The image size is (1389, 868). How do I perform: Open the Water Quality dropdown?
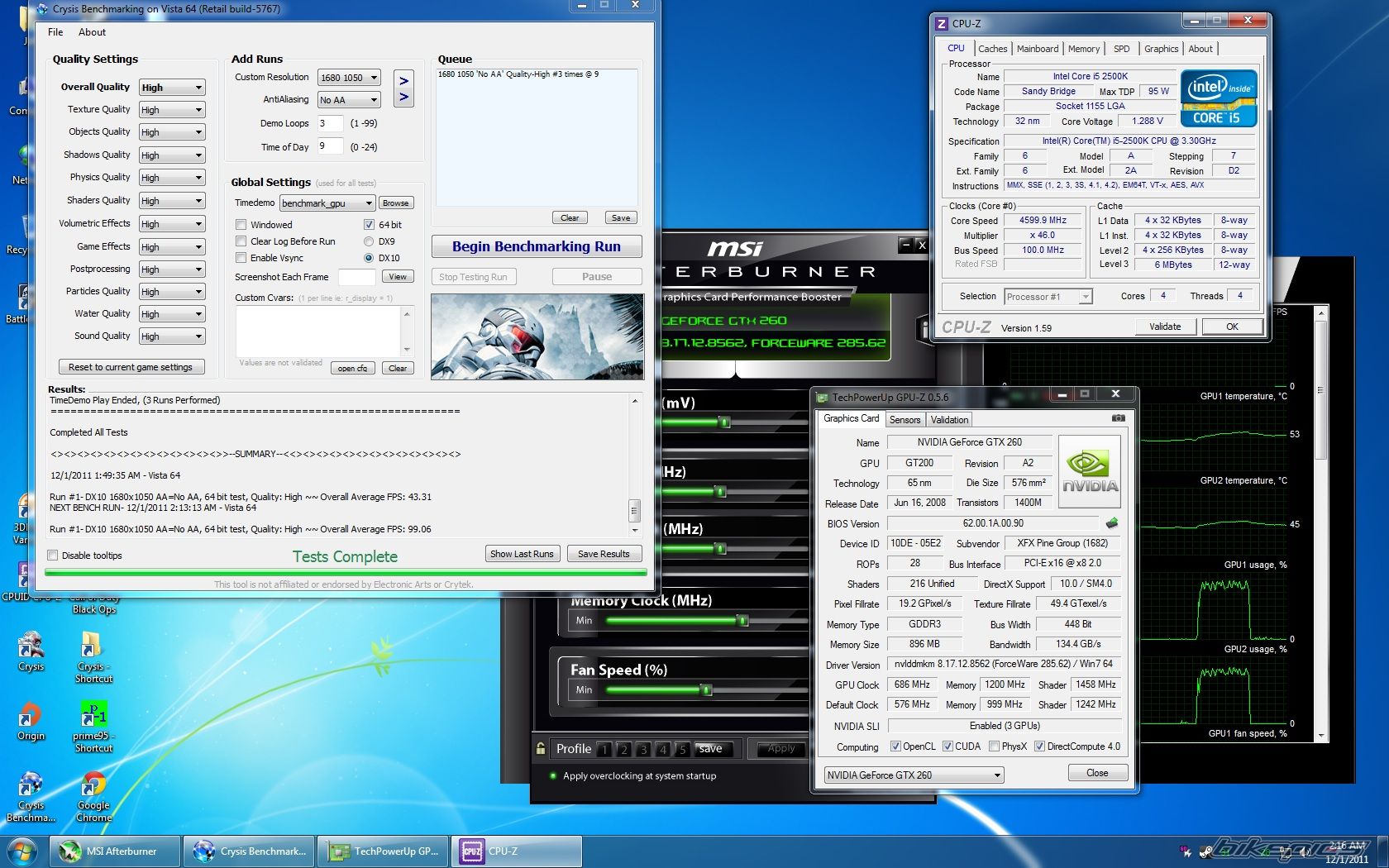click(172, 313)
